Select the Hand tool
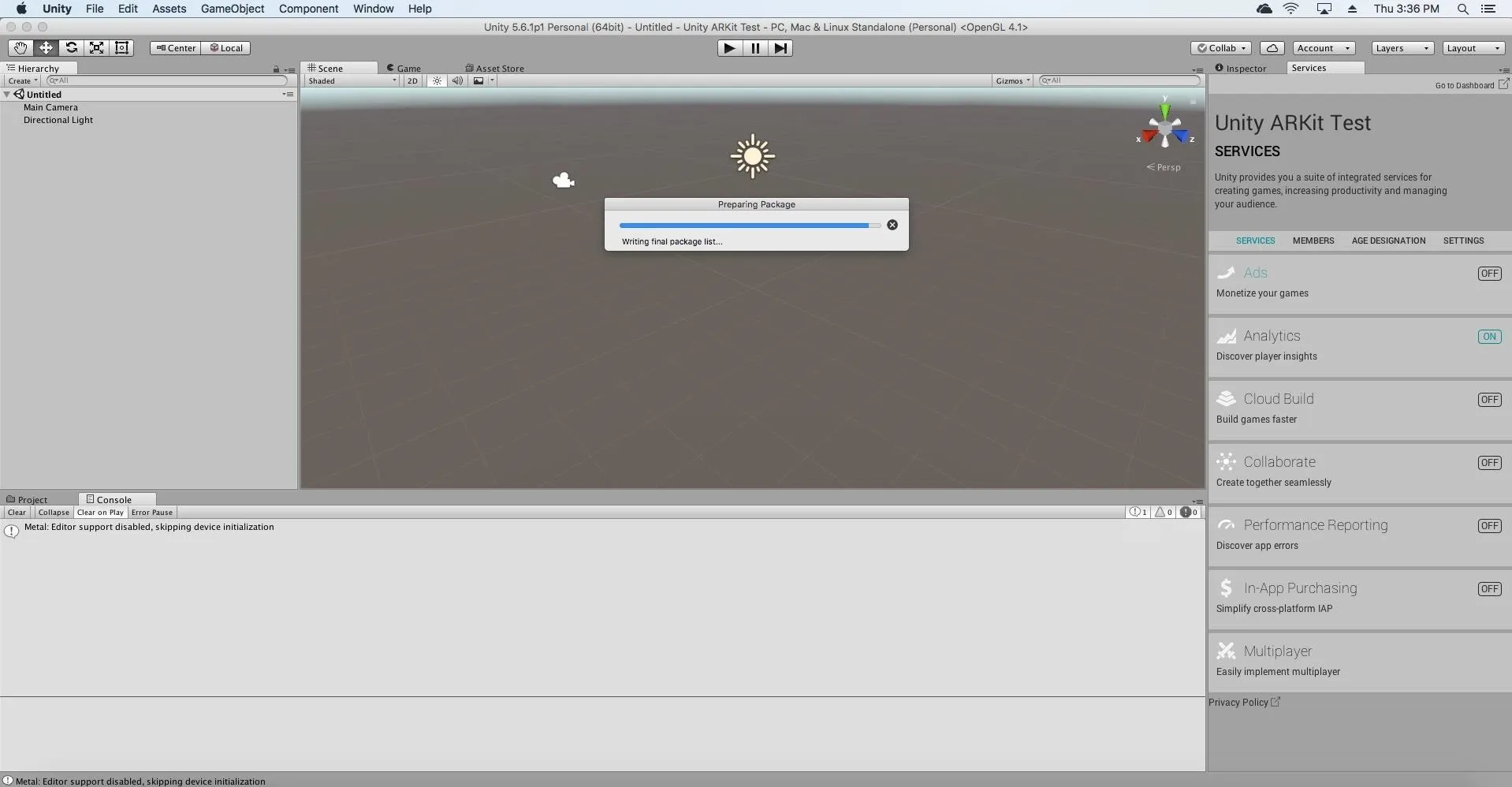The height and width of the screenshot is (787, 1512). point(20,48)
